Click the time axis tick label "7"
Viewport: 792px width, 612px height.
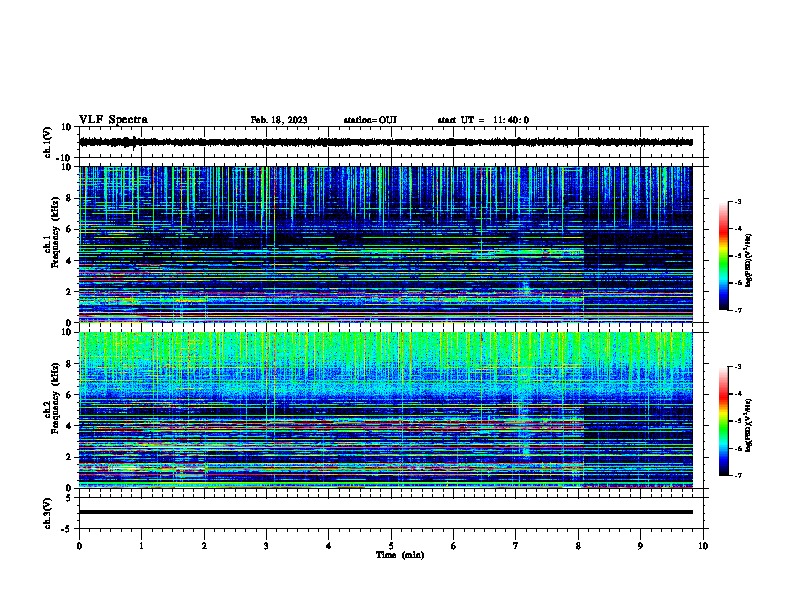(x=516, y=546)
